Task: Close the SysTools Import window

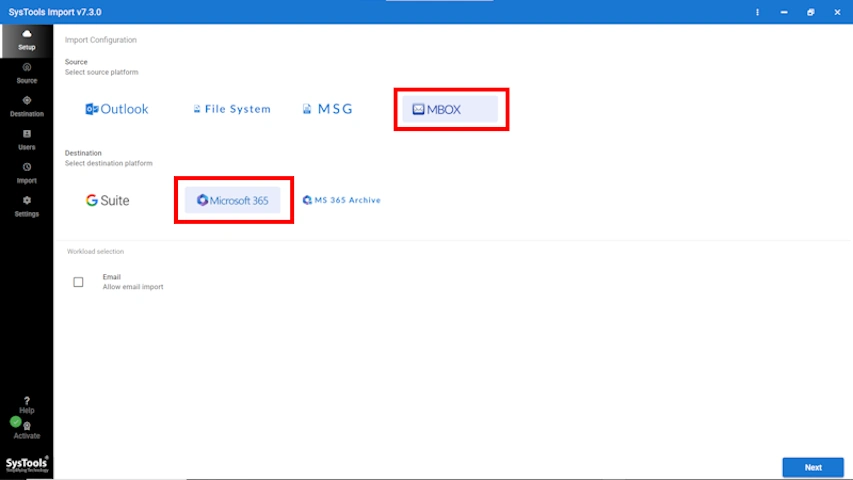Action: tap(837, 12)
